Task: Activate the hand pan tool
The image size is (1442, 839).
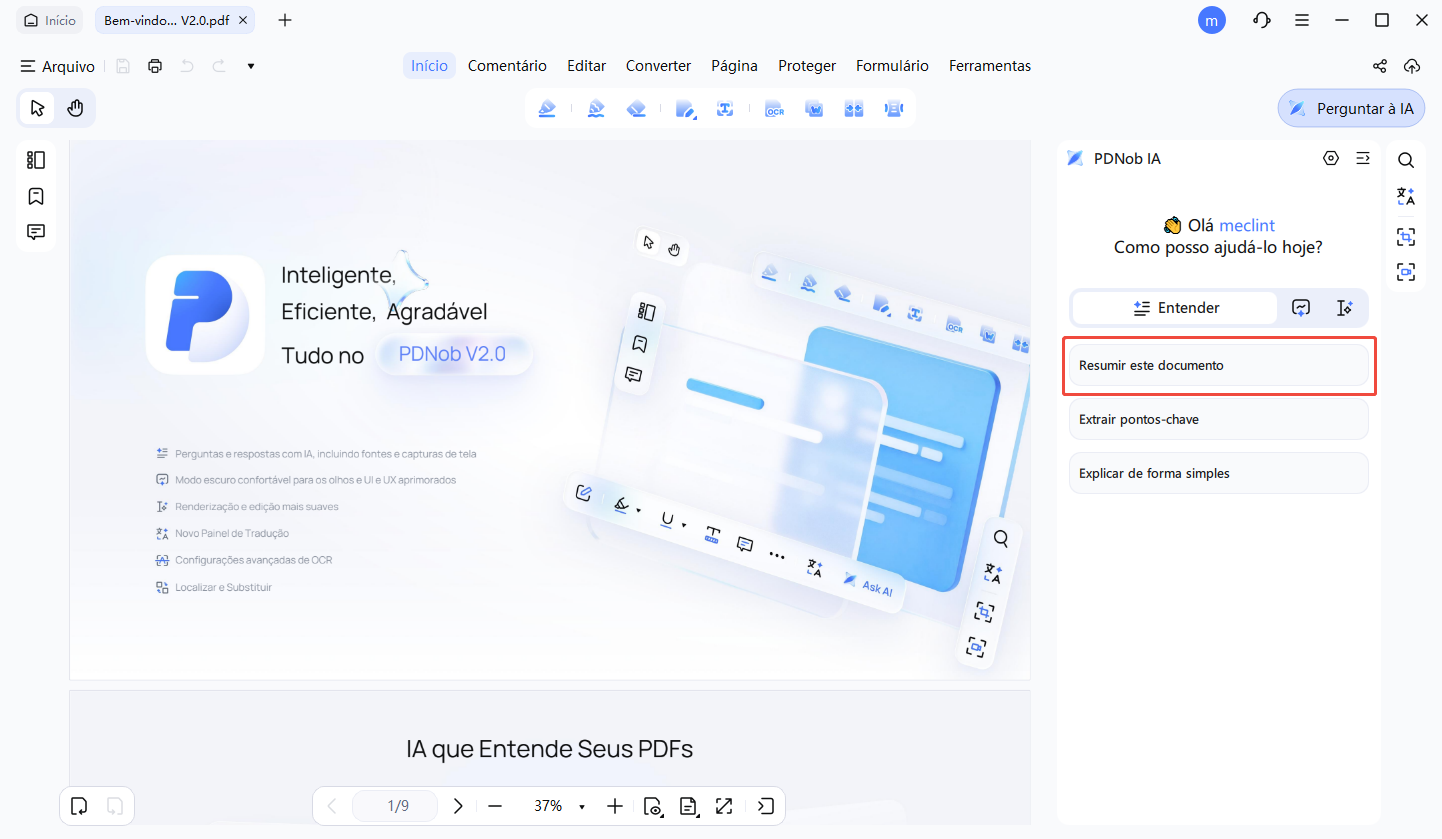Action: click(x=75, y=108)
